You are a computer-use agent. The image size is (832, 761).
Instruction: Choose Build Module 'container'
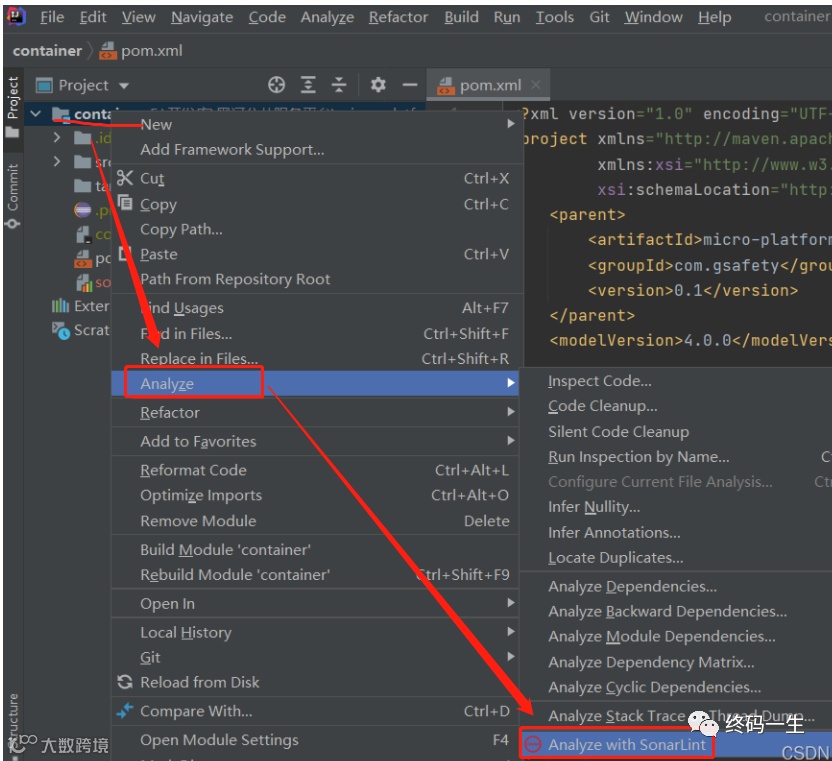315,550
